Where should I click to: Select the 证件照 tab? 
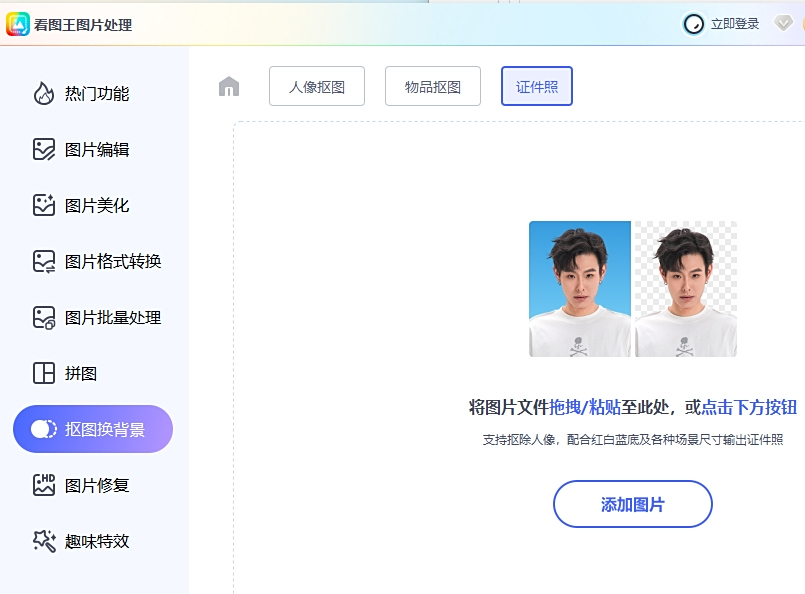(536, 86)
